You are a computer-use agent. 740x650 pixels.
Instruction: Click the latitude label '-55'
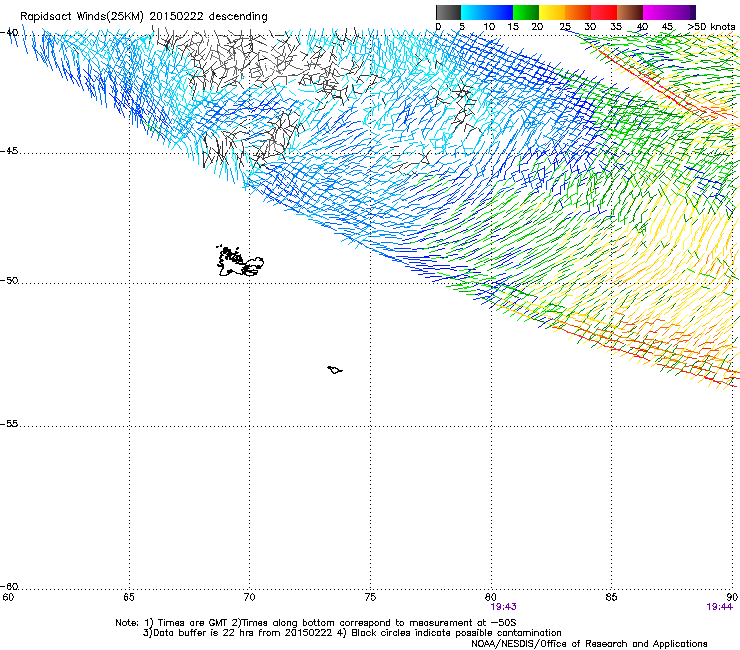(9, 424)
